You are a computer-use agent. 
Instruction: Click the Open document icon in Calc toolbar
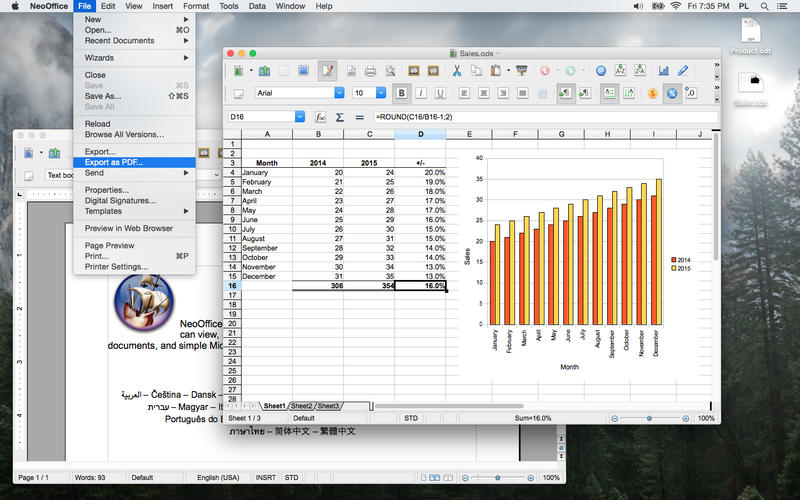point(264,70)
